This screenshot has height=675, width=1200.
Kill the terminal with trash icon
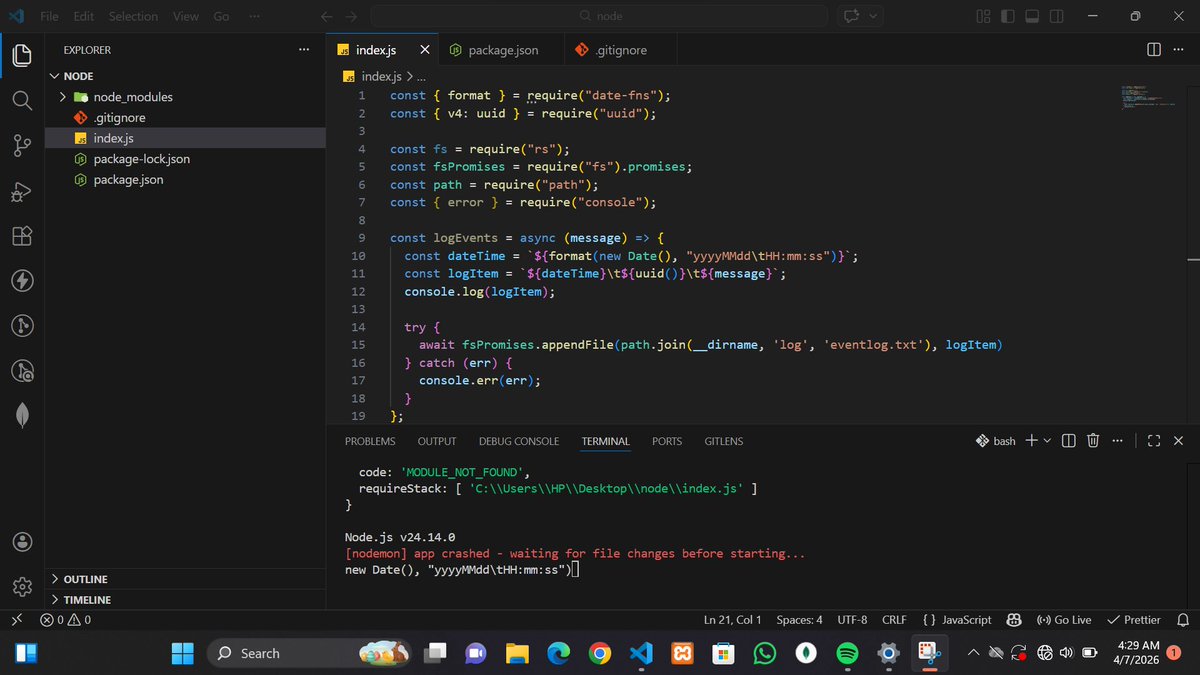click(x=1093, y=440)
